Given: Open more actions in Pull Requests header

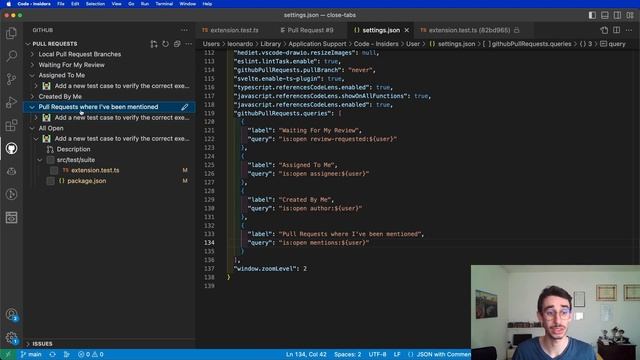Looking at the screenshot, I should click(188, 44).
